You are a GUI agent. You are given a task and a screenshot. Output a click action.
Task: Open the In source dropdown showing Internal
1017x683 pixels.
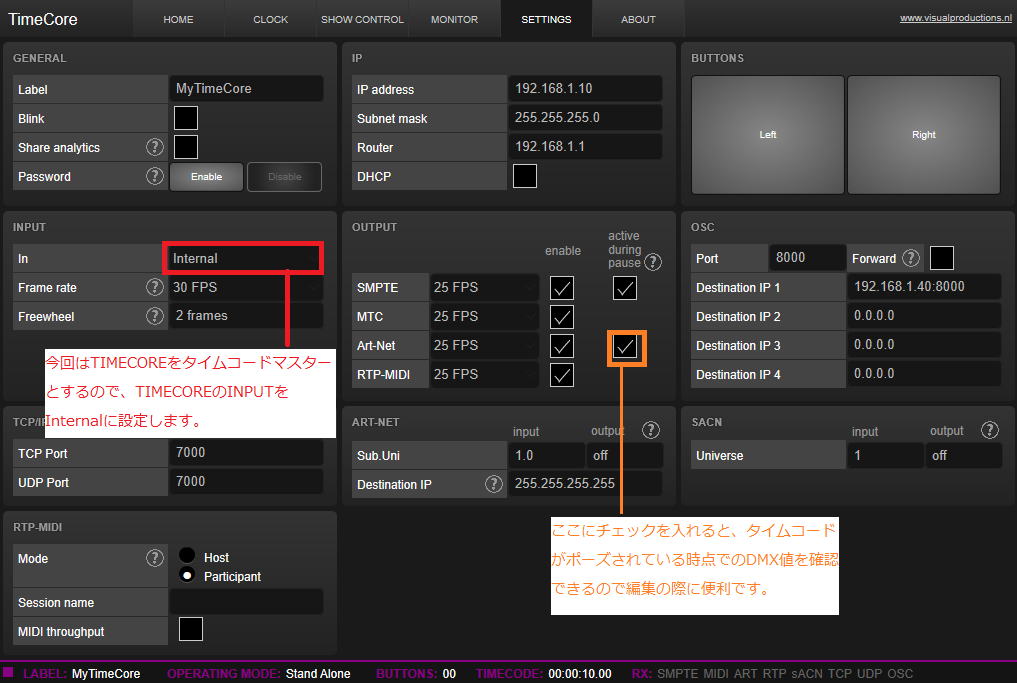coord(246,258)
